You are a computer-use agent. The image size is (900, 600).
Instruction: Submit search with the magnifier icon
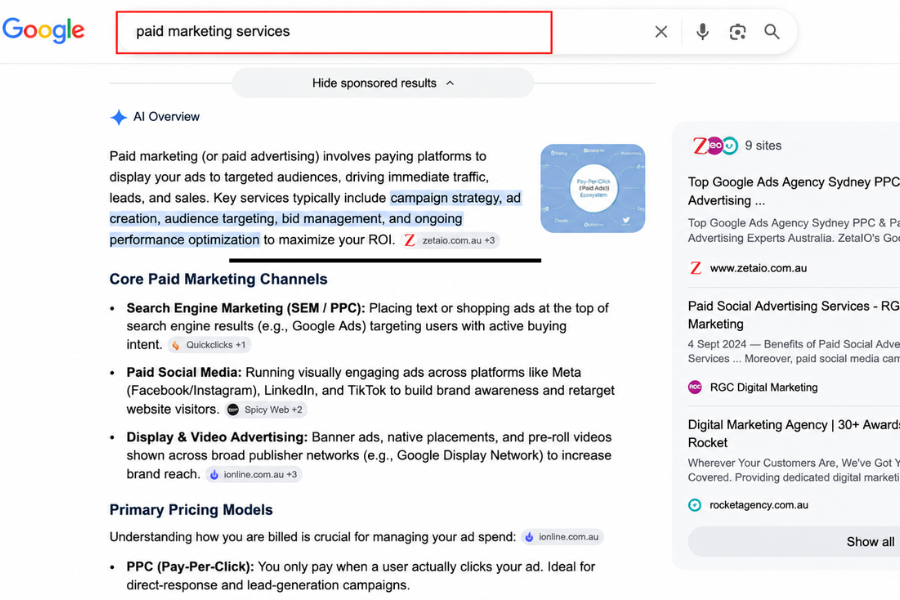772,32
